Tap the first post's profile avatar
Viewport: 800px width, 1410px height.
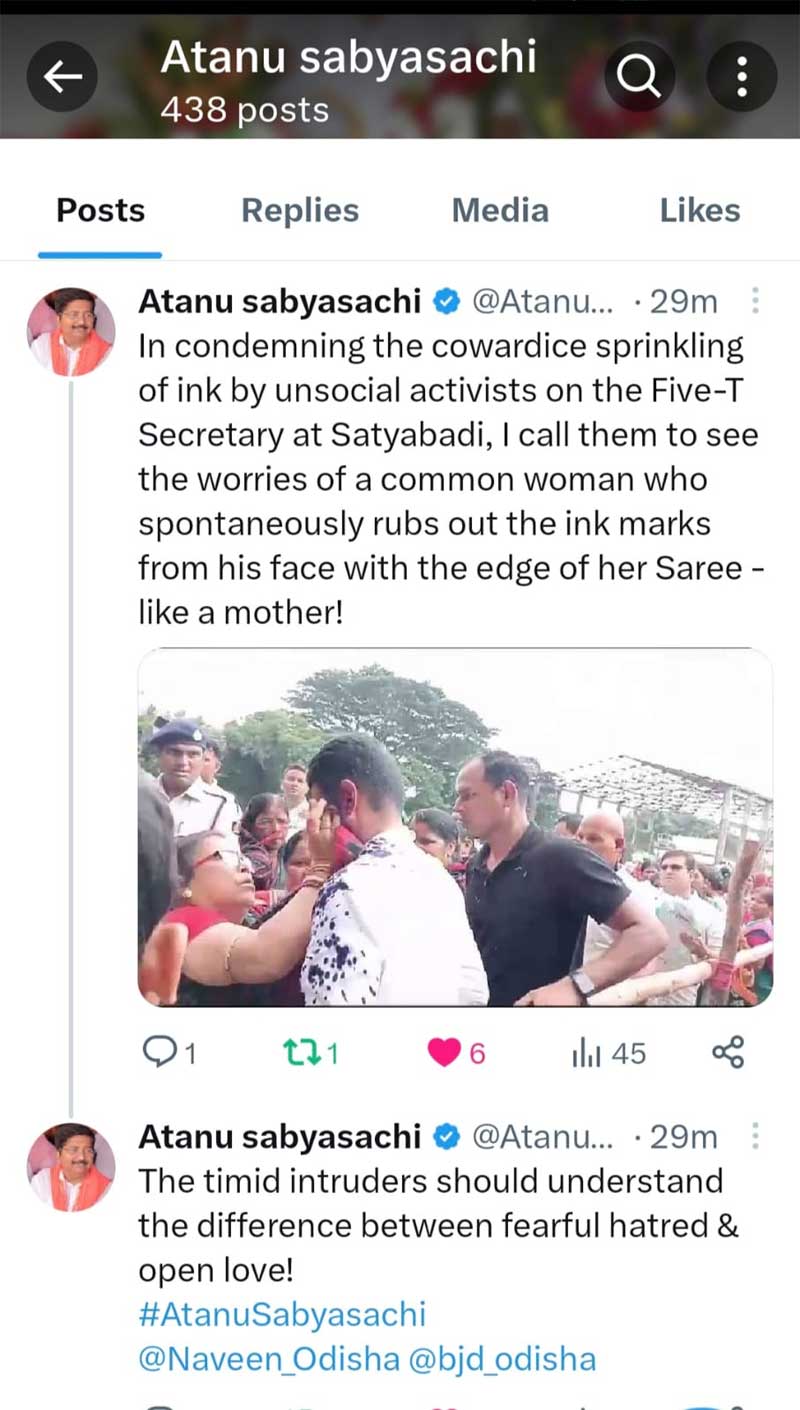pyautogui.click(x=71, y=332)
